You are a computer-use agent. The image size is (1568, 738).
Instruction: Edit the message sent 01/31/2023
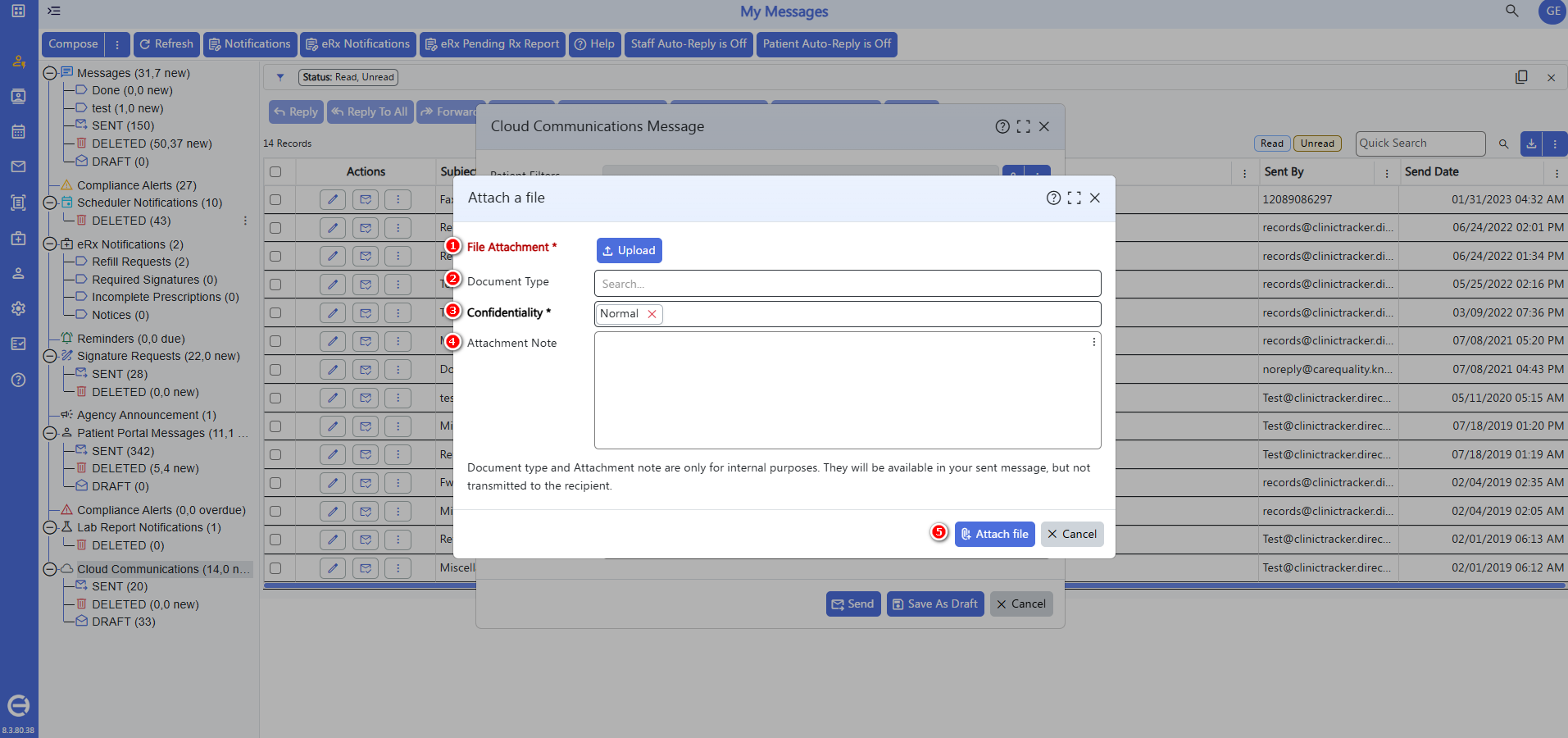pyautogui.click(x=332, y=199)
